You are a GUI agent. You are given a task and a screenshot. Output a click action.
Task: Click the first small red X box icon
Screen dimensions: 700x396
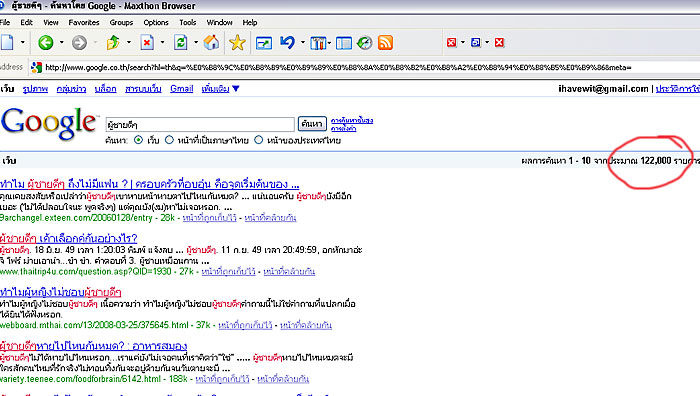(x=451, y=42)
